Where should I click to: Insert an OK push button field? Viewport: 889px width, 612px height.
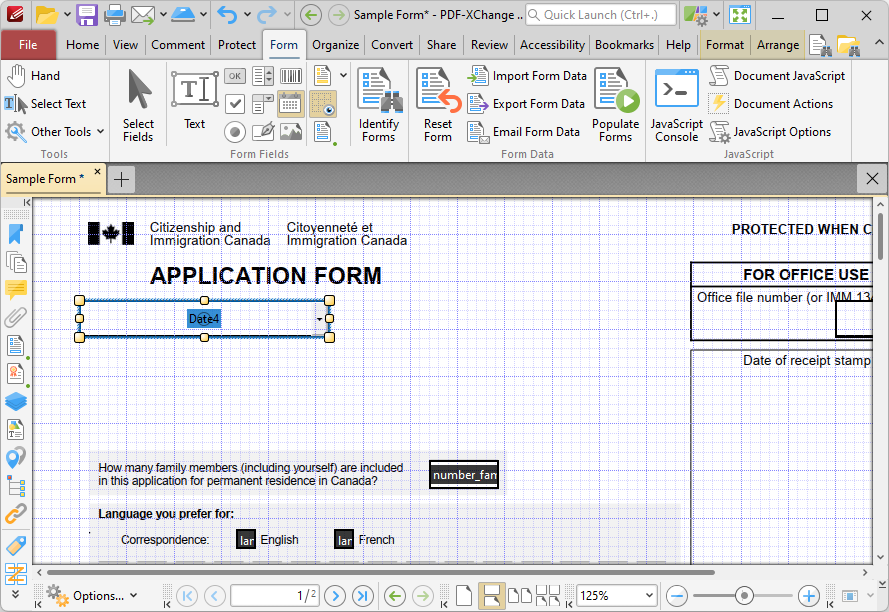click(235, 75)
